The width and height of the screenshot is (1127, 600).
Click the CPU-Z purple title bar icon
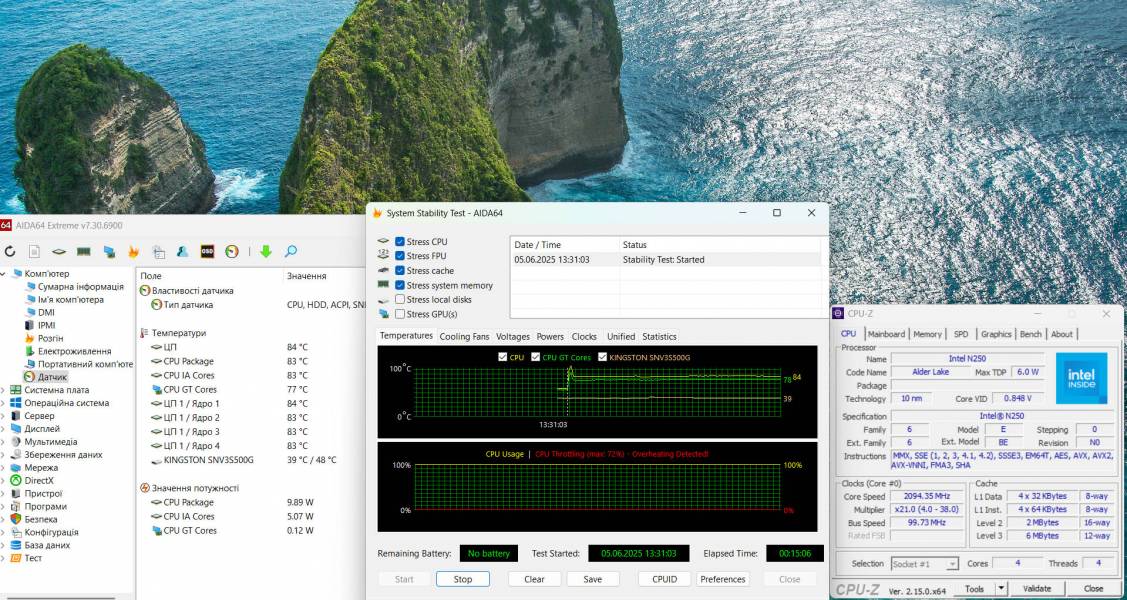tap(839, 313)
